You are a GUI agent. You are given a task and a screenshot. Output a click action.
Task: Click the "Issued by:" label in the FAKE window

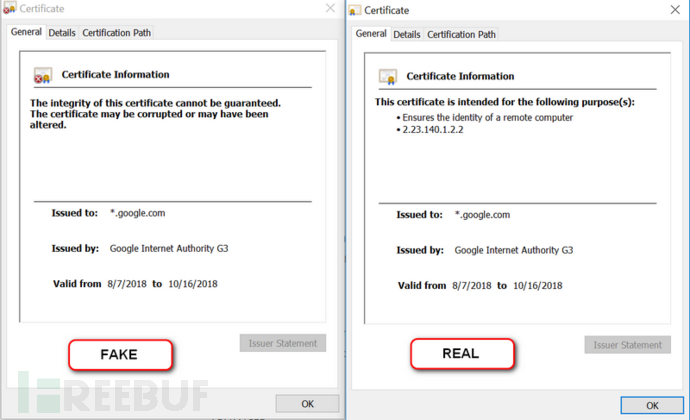point(75,248)
